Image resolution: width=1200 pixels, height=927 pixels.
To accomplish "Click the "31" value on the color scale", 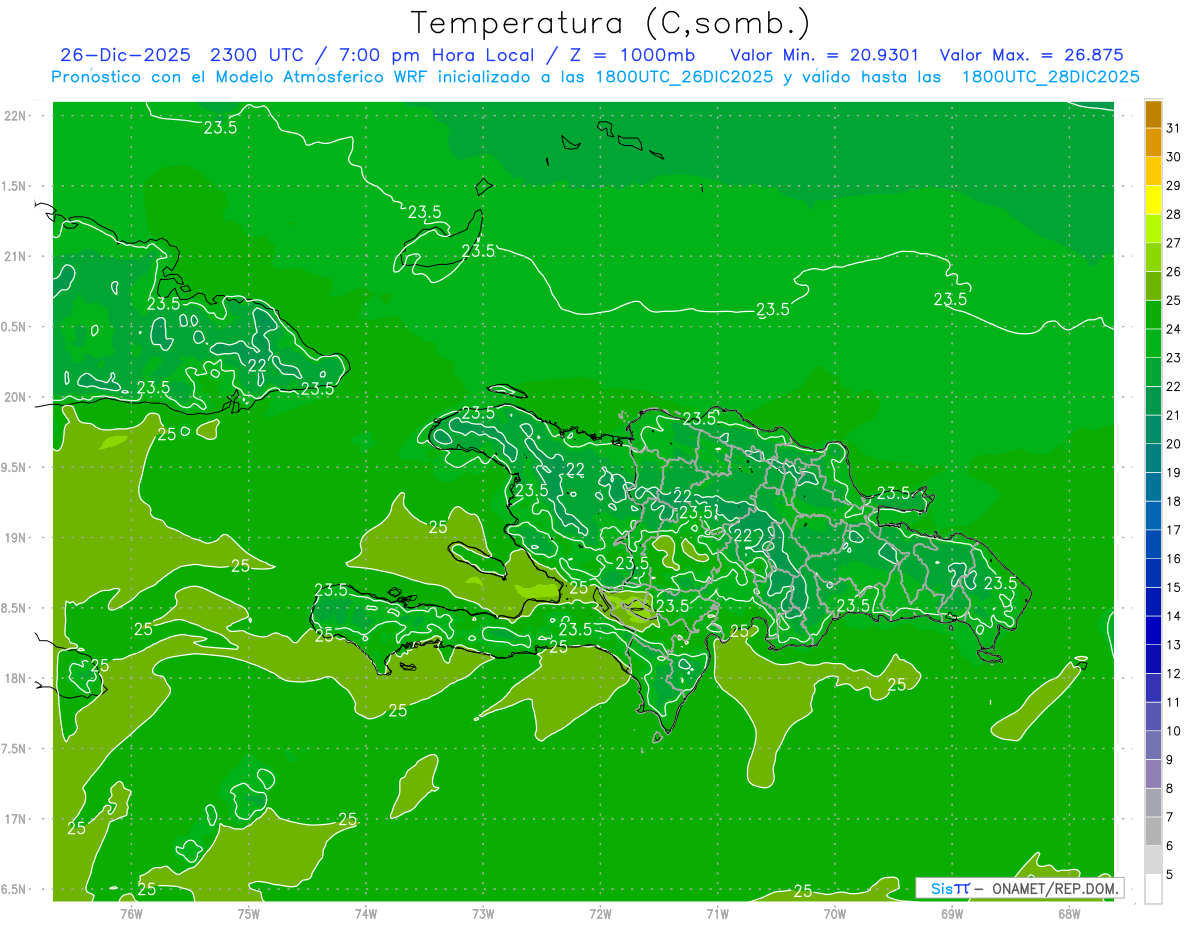I will pyautogui.click(x=1174, y=128).
